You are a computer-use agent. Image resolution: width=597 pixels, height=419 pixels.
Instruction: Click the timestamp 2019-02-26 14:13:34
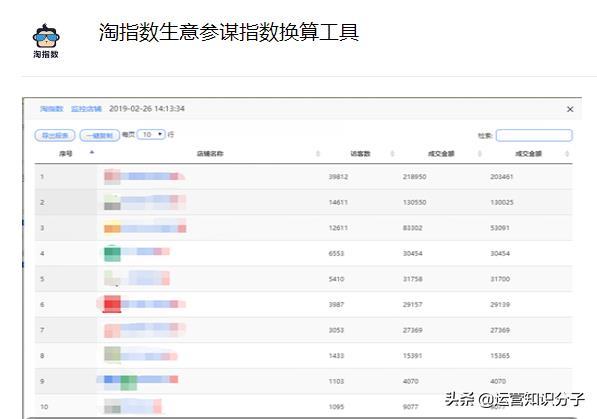(147, 109)
